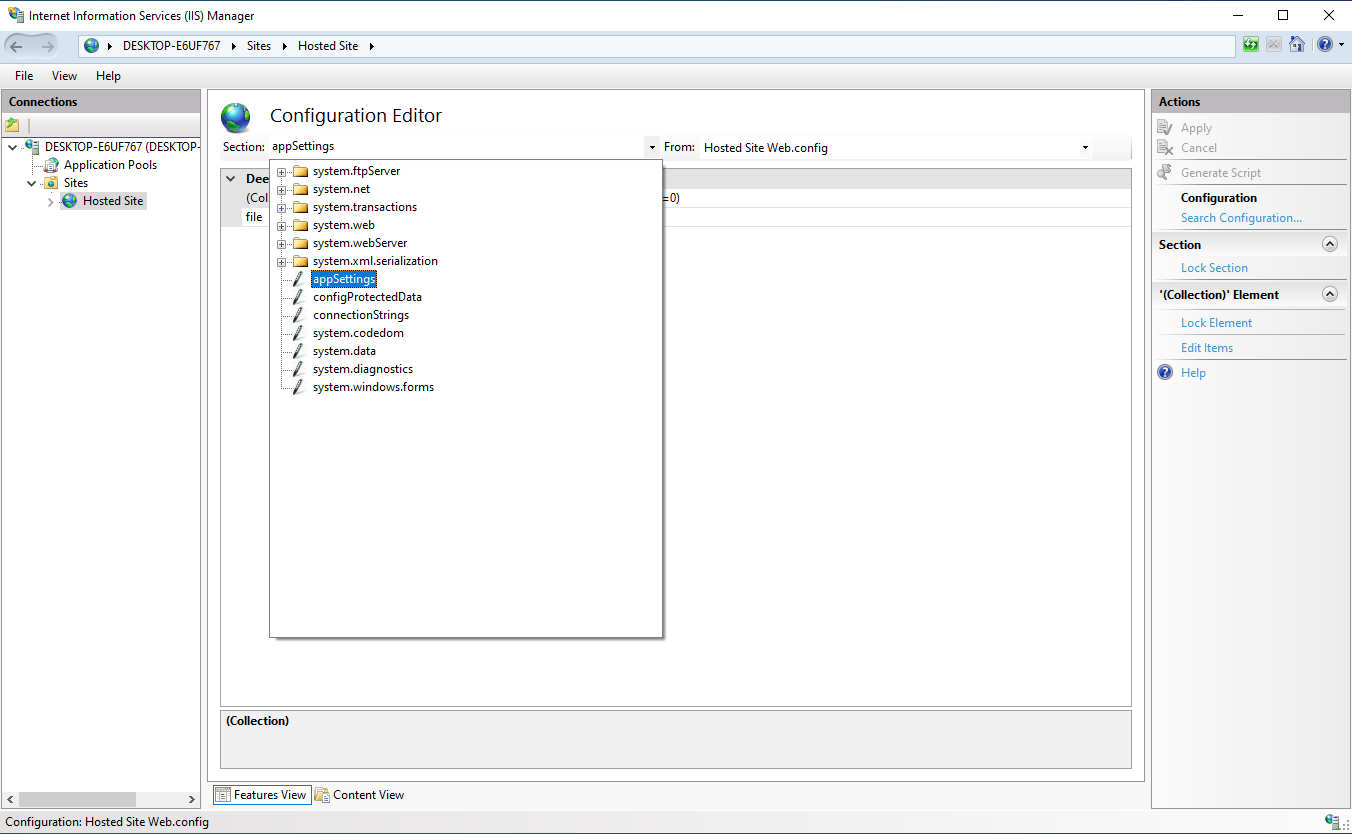Click the Home icon in the address bar toolbar
Viewport: 1352px width, 834px height.
click(1297, 45)
